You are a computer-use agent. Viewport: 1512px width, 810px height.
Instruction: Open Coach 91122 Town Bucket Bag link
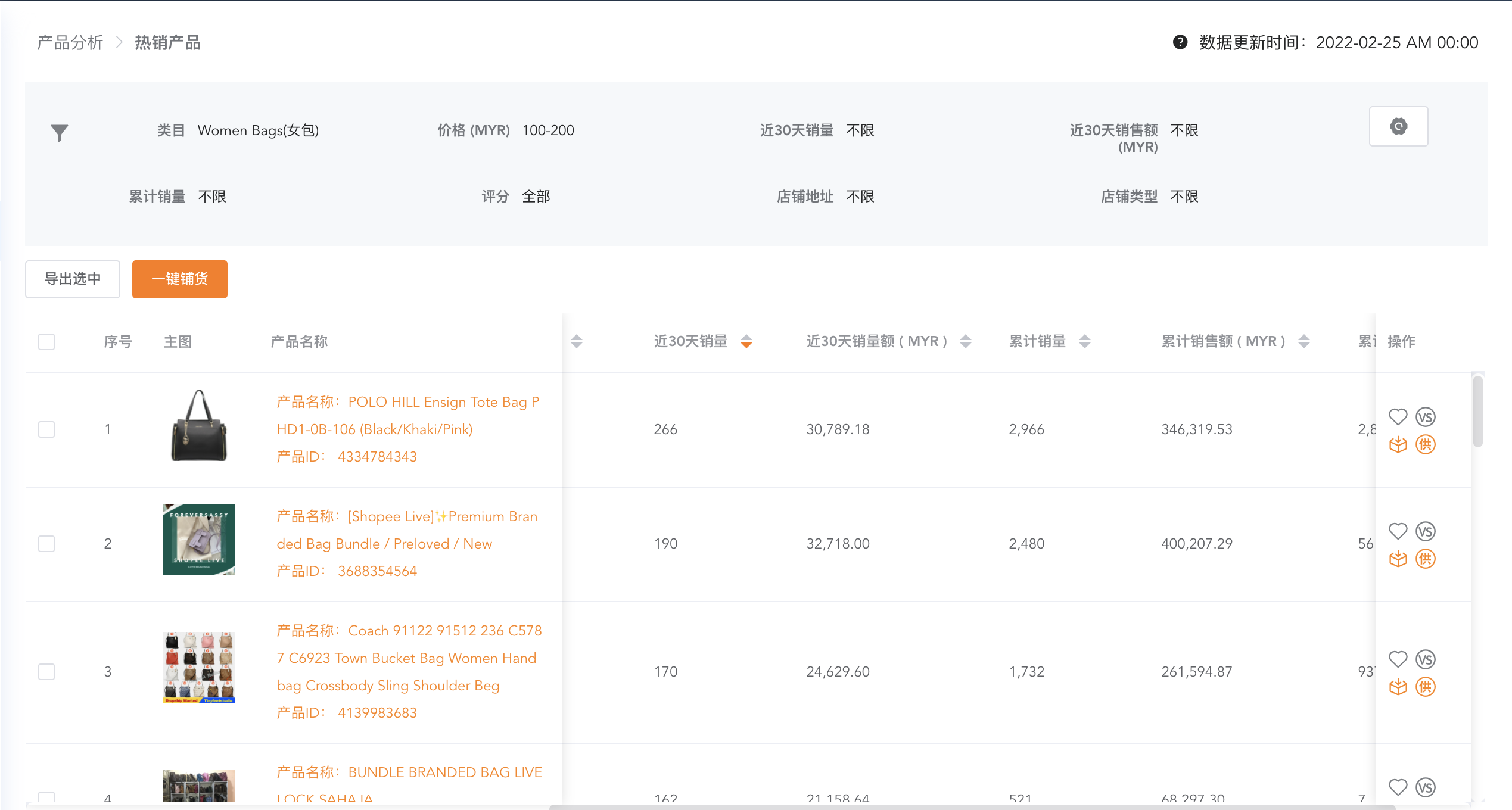409,658
